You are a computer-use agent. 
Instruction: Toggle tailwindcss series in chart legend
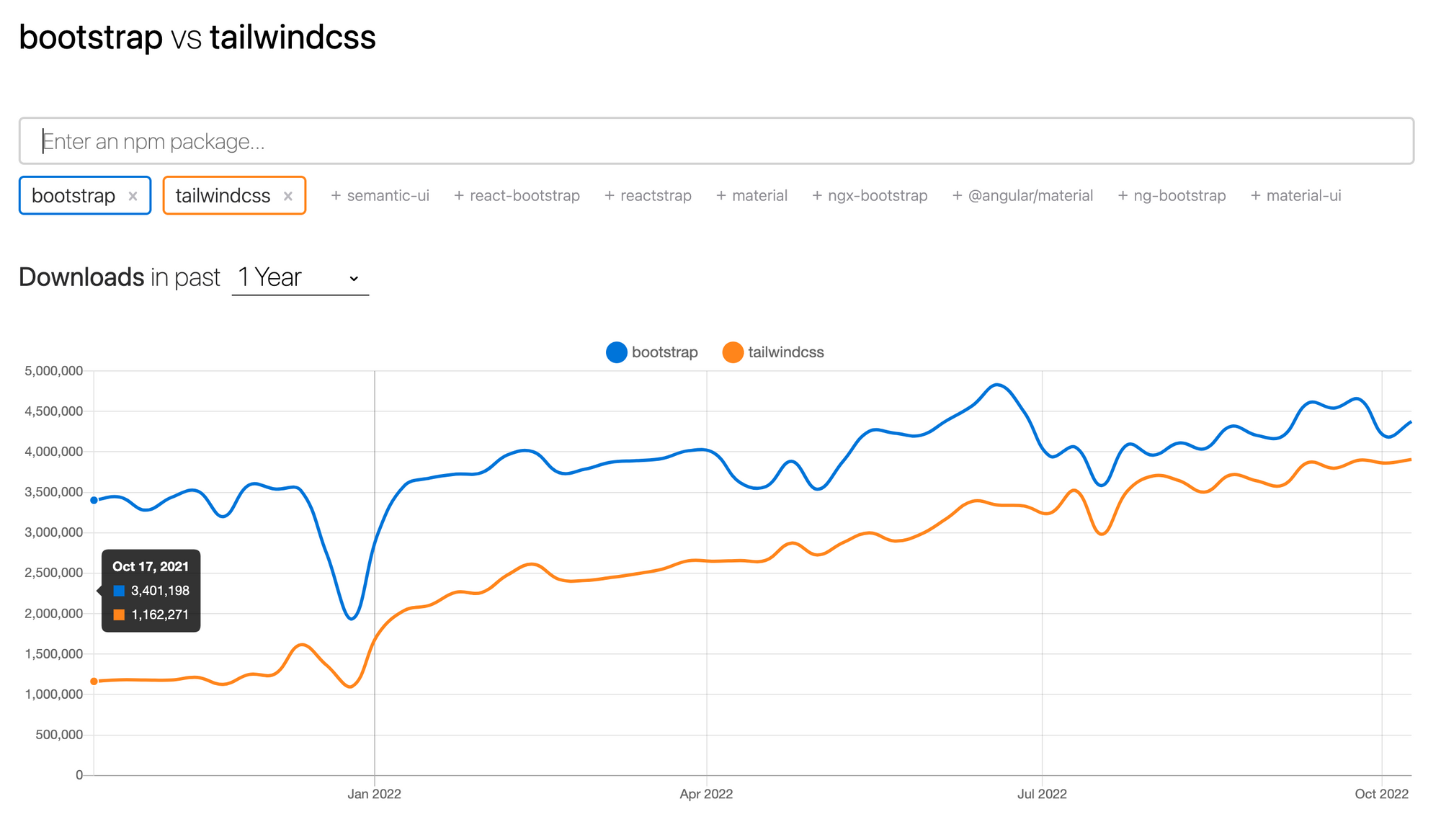click(773, 352)
